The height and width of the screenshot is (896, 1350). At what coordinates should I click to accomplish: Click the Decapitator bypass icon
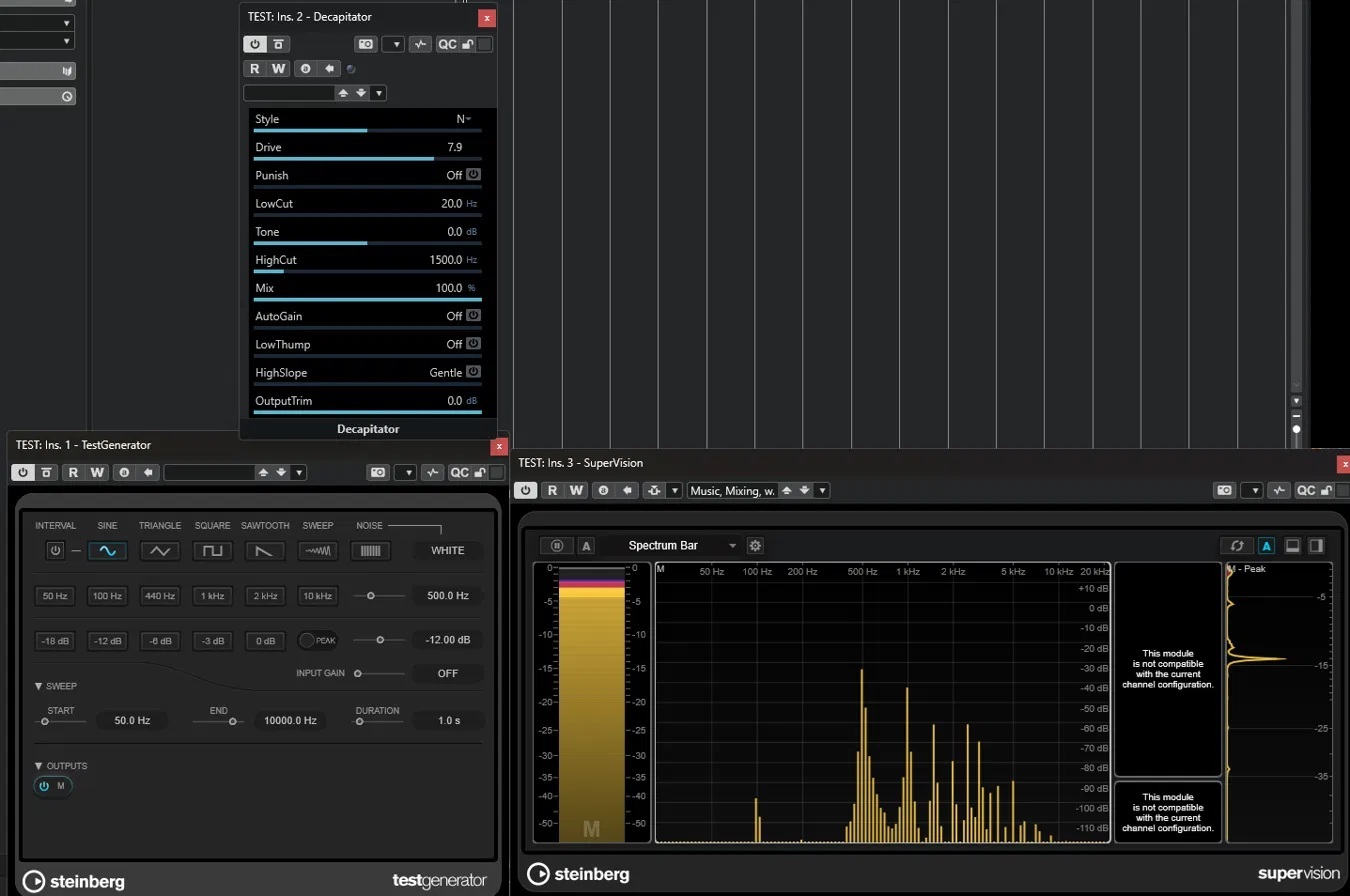pos(278,44)
